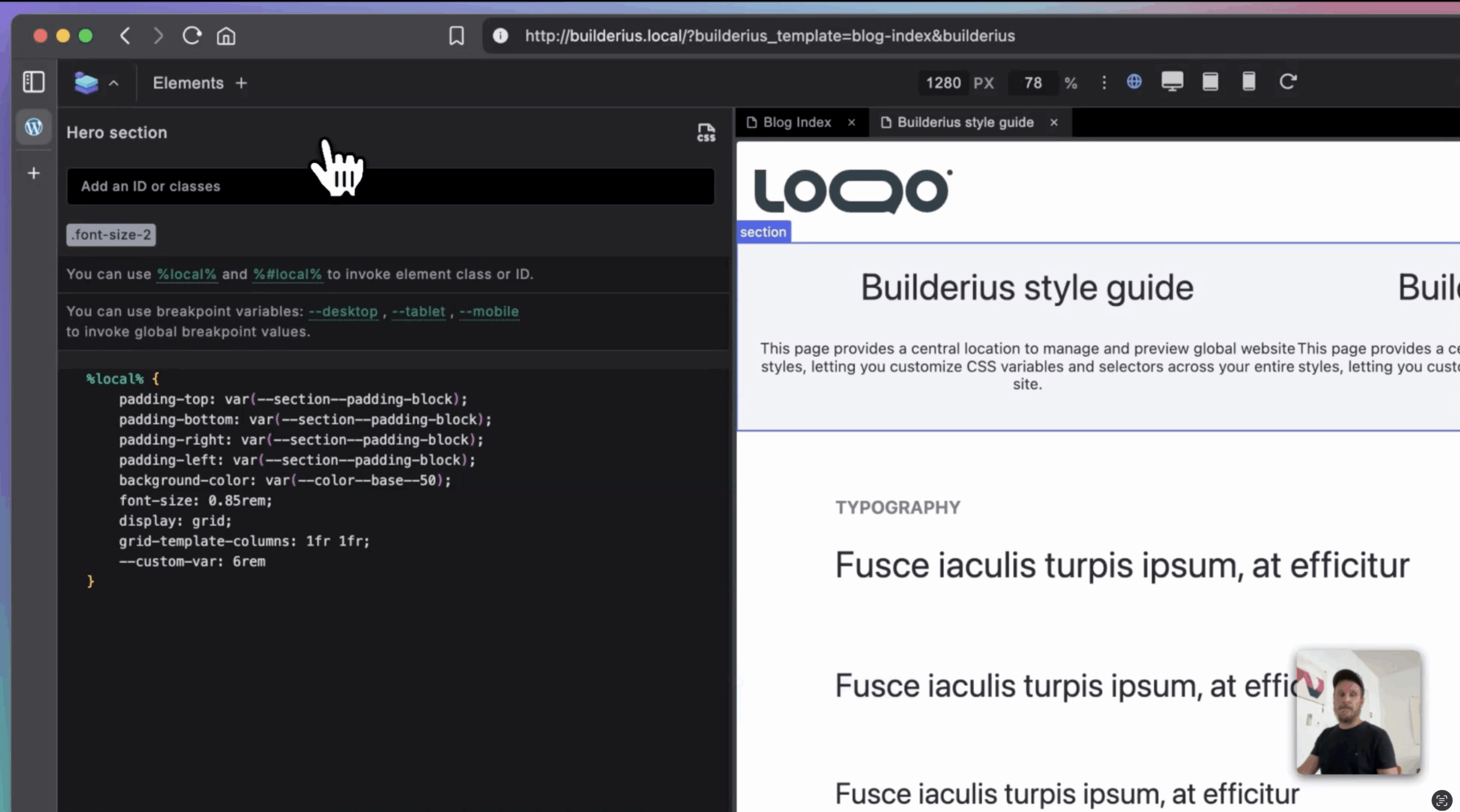
Task: Toggle the left sidebar panel icon
Action: [x=34, y=82]
